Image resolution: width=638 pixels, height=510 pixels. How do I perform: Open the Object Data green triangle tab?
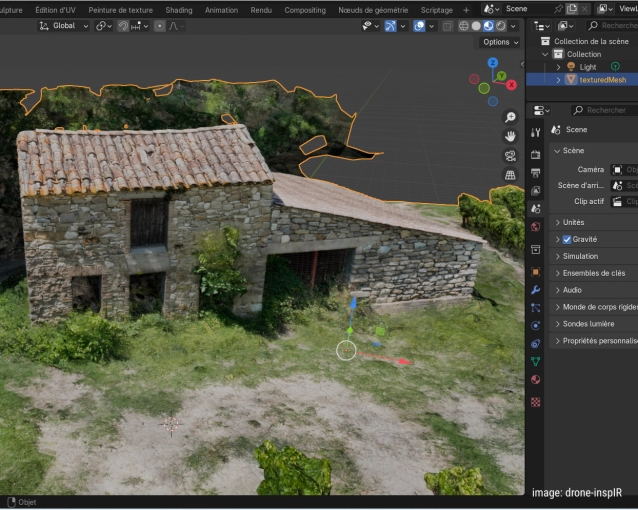tap(535, 361)
